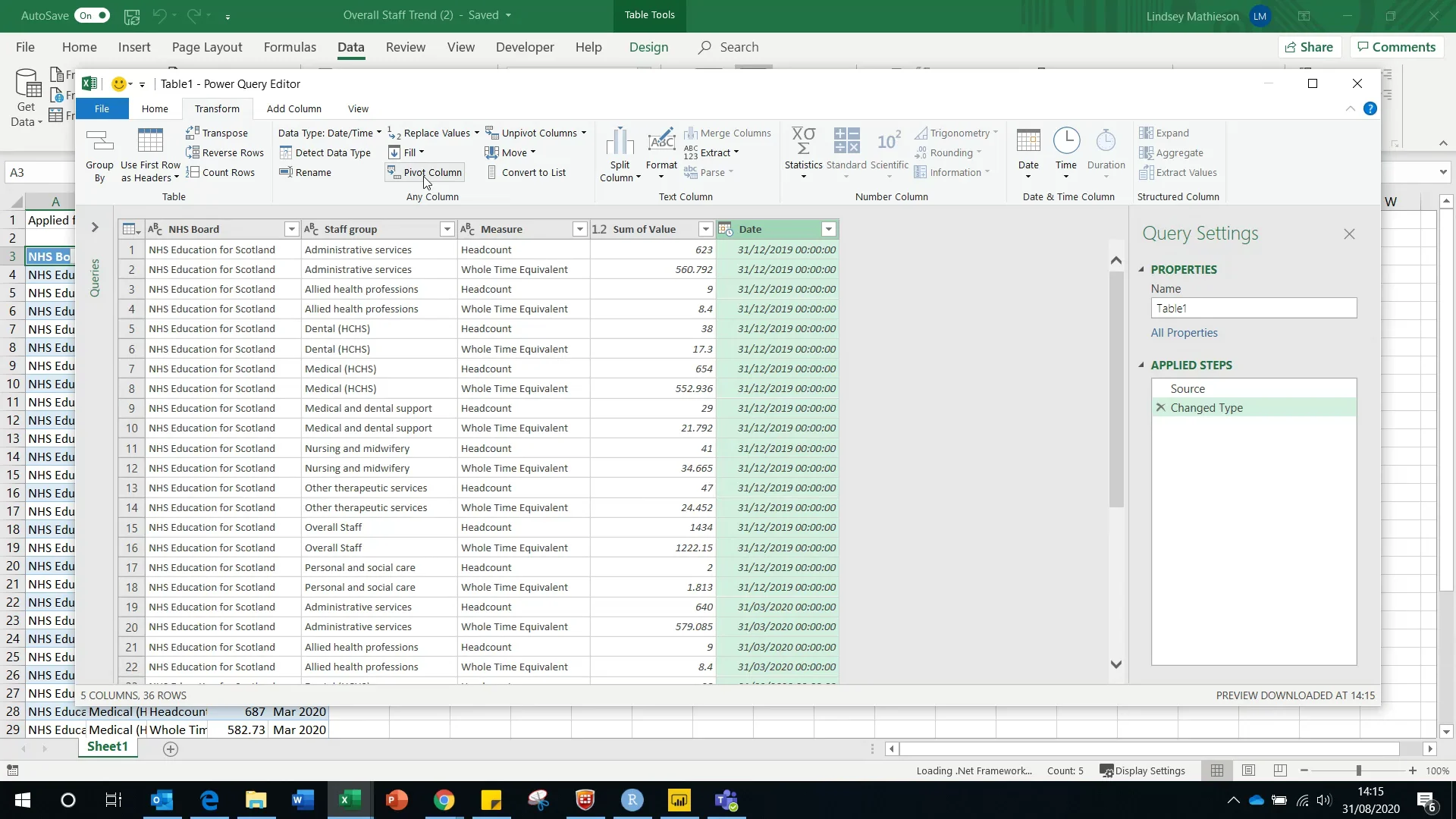The width and height of the screenshot is (1456, 819).
Task: Expand the Queries pane
Action: 95,227
